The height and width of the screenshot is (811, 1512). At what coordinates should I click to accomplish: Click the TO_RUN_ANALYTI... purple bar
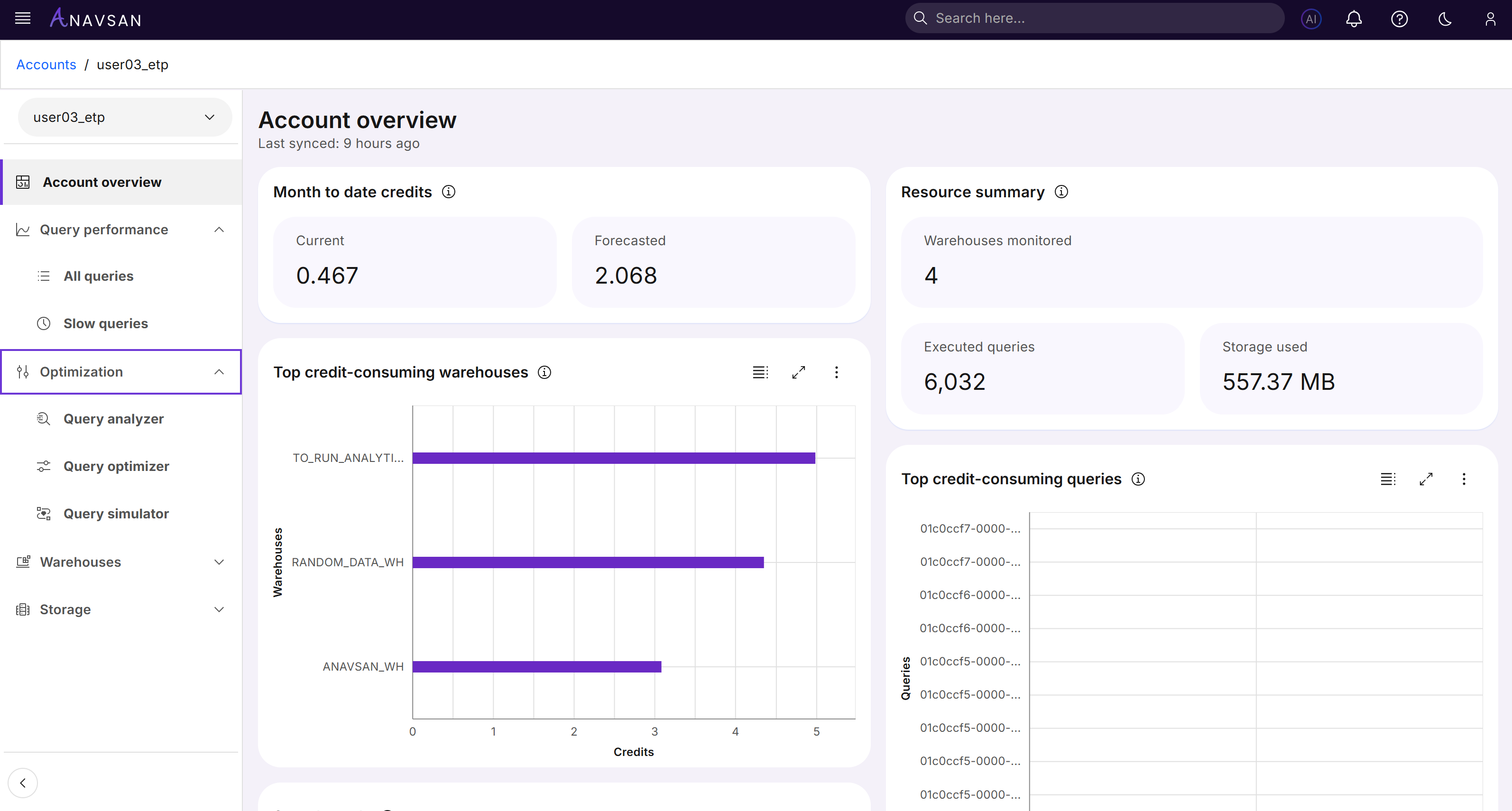click(613, 458)
